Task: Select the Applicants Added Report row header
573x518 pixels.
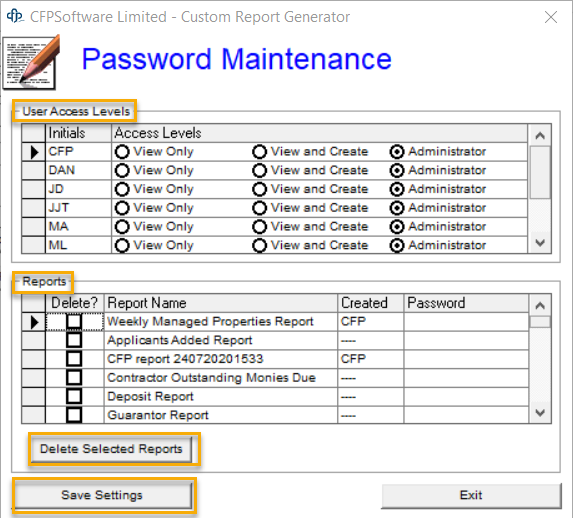Action: coord(33,341)
